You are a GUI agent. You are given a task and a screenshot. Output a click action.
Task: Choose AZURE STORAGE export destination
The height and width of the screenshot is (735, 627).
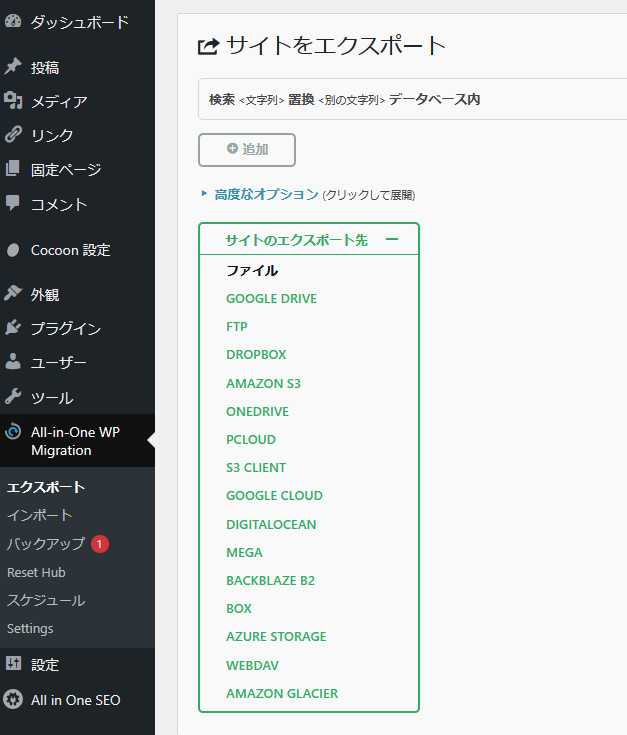(x=276, y=637)
